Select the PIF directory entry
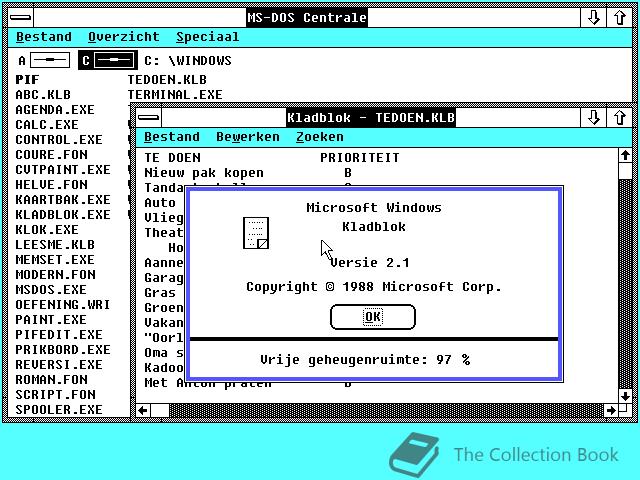This screenshot has height=480, width=640. click(x=27, y=80)
